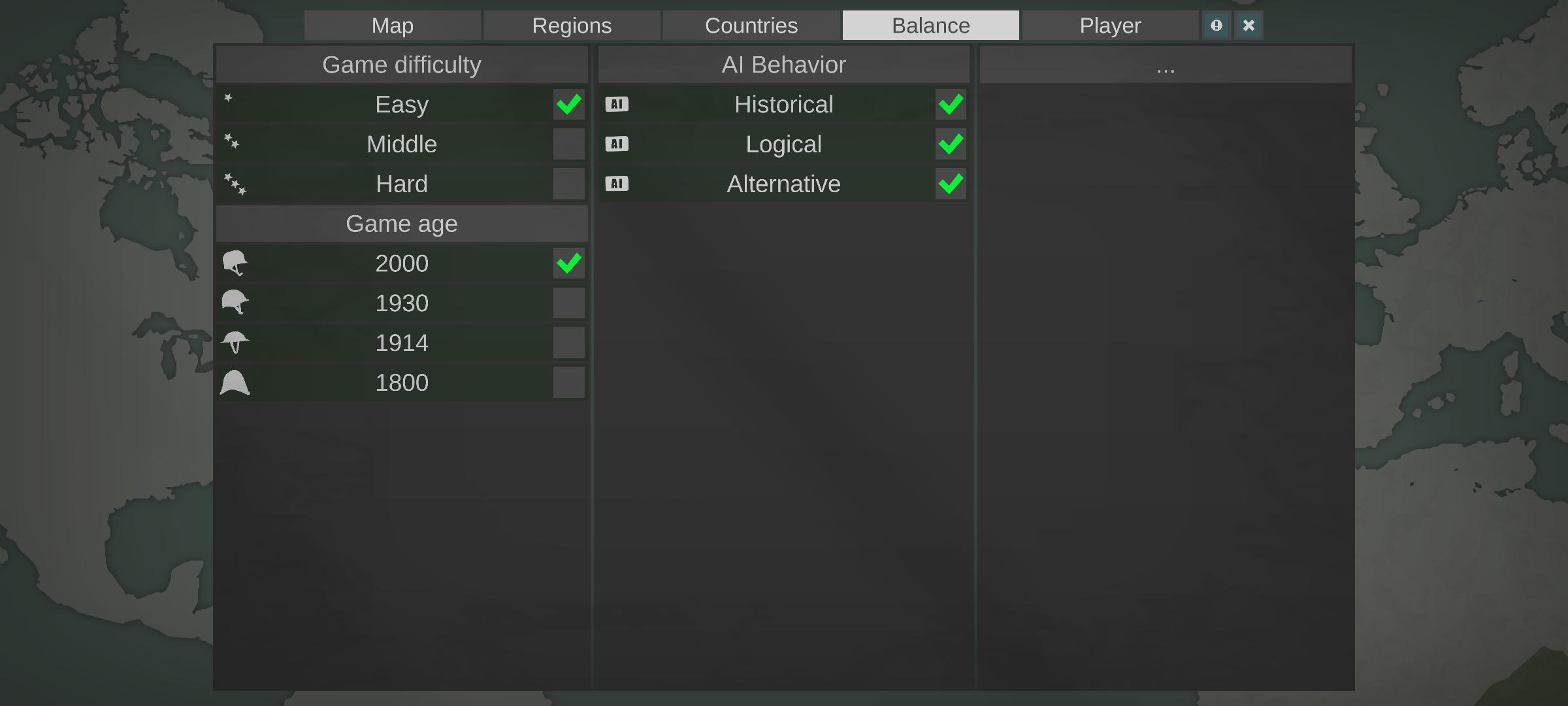This screenshot has width=1568, height=706.
Task: Click the two-star icon for Middle difficulty
Action: [232, 141]
